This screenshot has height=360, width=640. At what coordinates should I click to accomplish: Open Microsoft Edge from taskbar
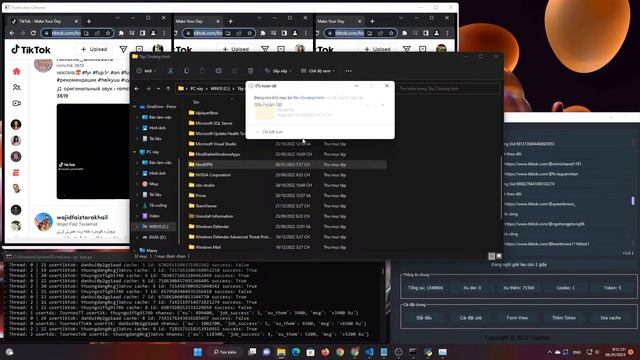point(296,352)
